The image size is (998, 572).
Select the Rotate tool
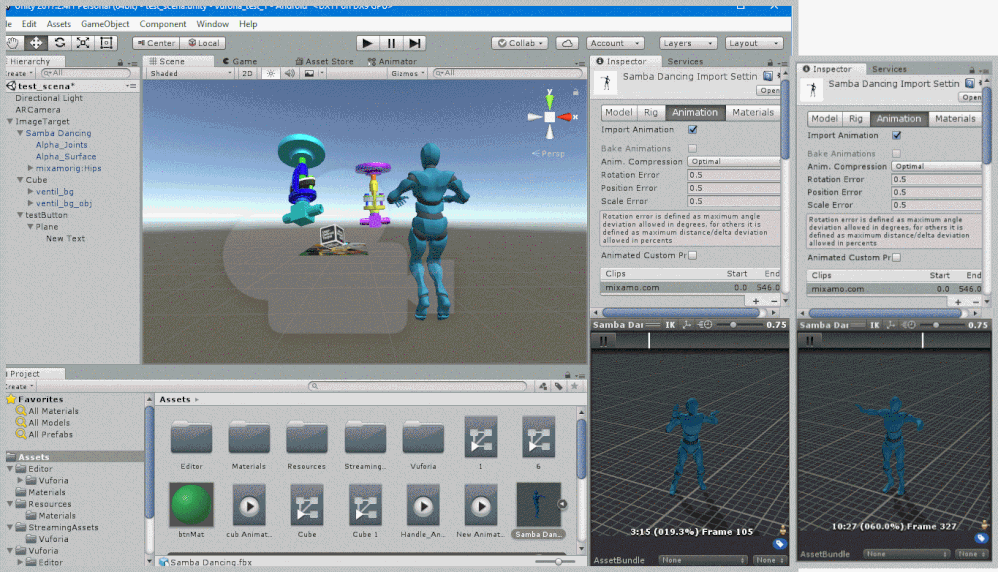tap(59, 43)
